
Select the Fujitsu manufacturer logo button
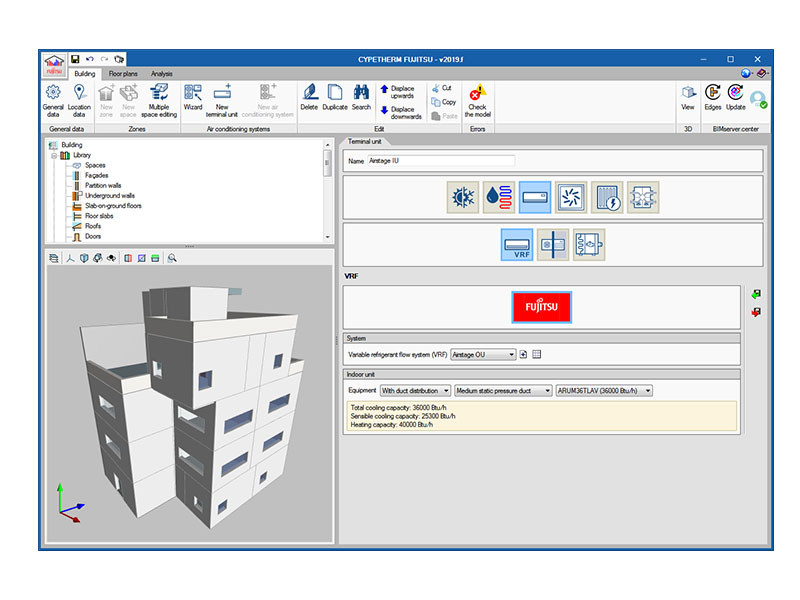click(541, 307)
